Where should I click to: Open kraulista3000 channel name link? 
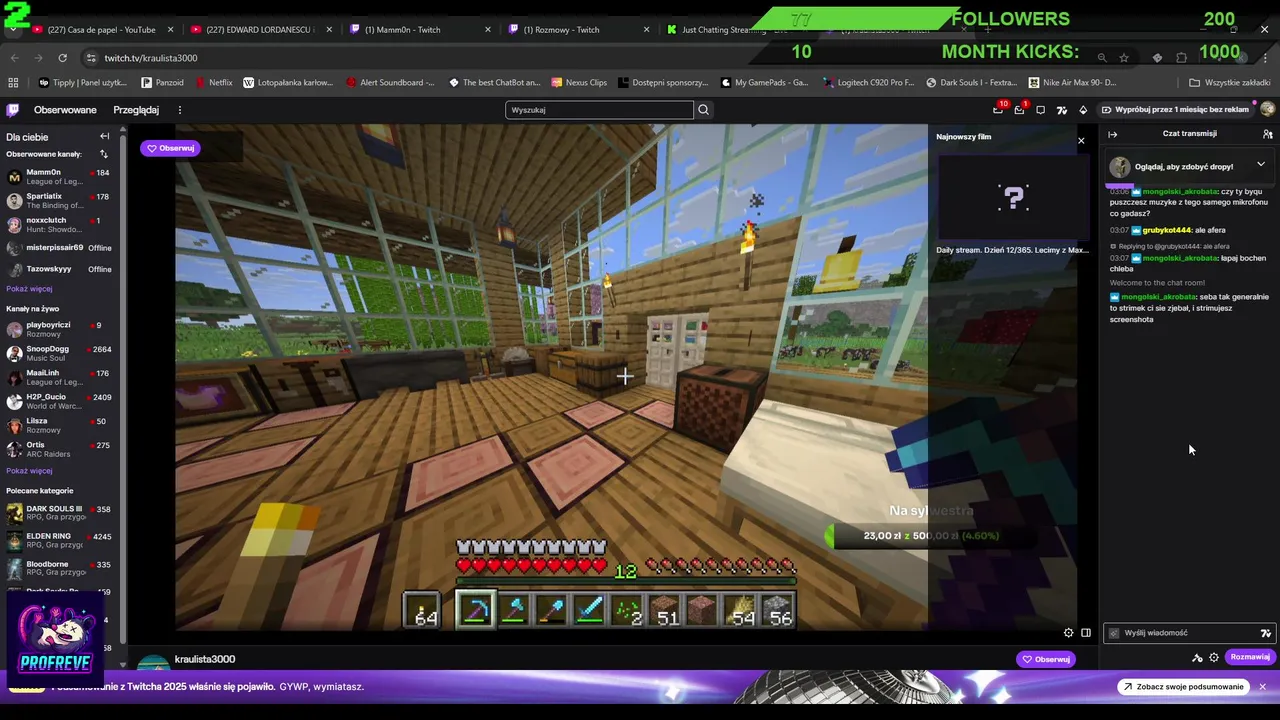tap(205, 659)
